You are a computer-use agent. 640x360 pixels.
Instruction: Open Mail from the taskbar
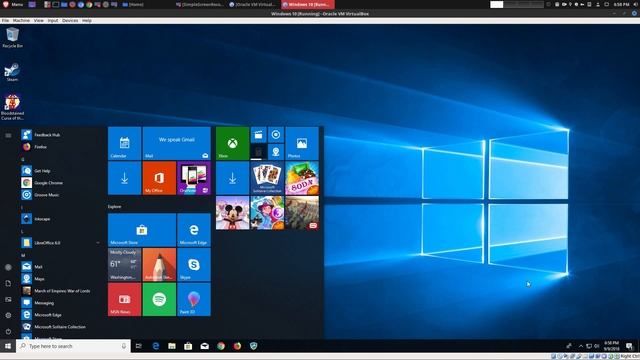pos(204,346)
